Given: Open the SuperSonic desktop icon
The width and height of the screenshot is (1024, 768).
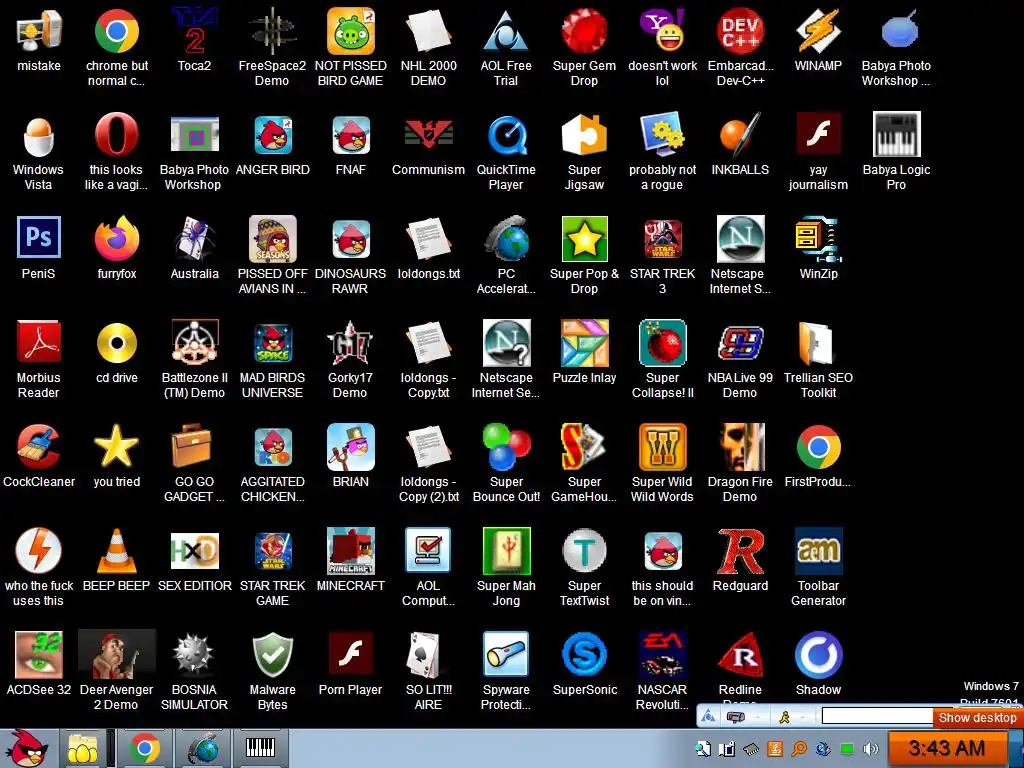Looking at the screenshot, I should point(584,654).
